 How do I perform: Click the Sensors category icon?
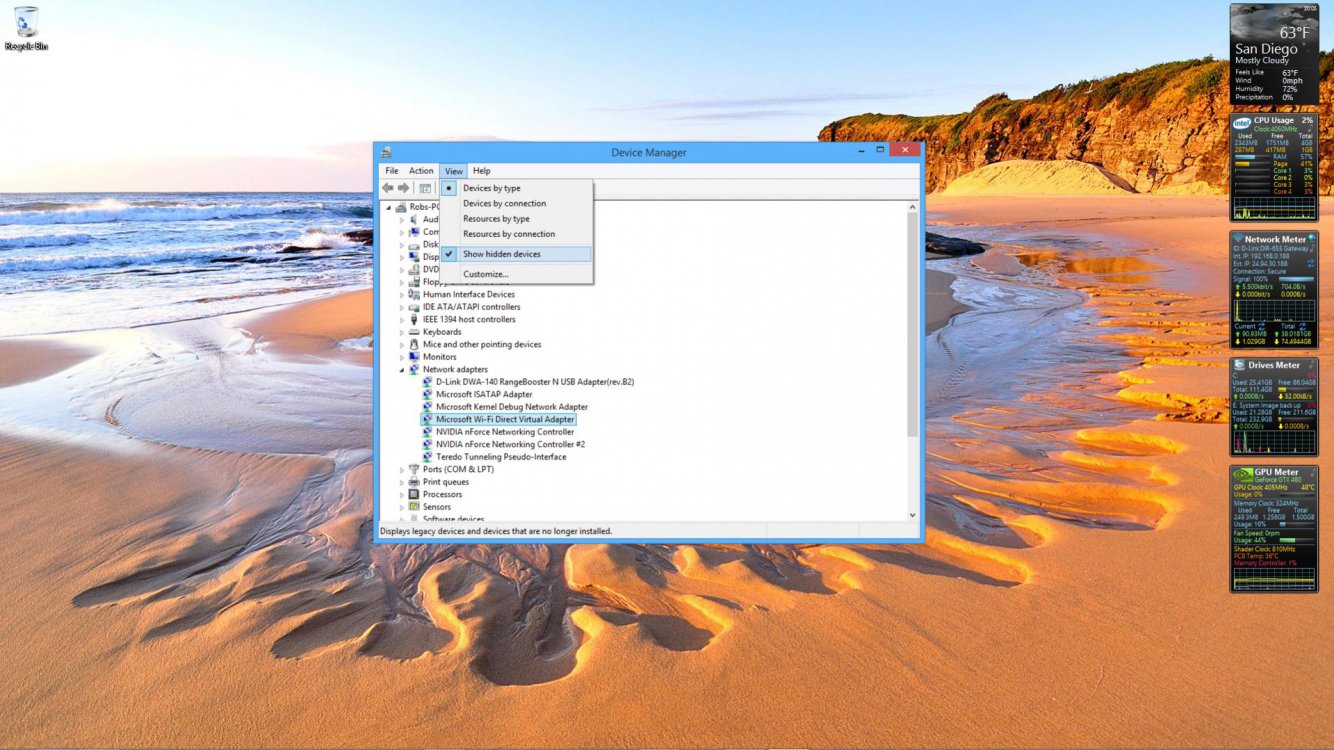tap(414, 507)
